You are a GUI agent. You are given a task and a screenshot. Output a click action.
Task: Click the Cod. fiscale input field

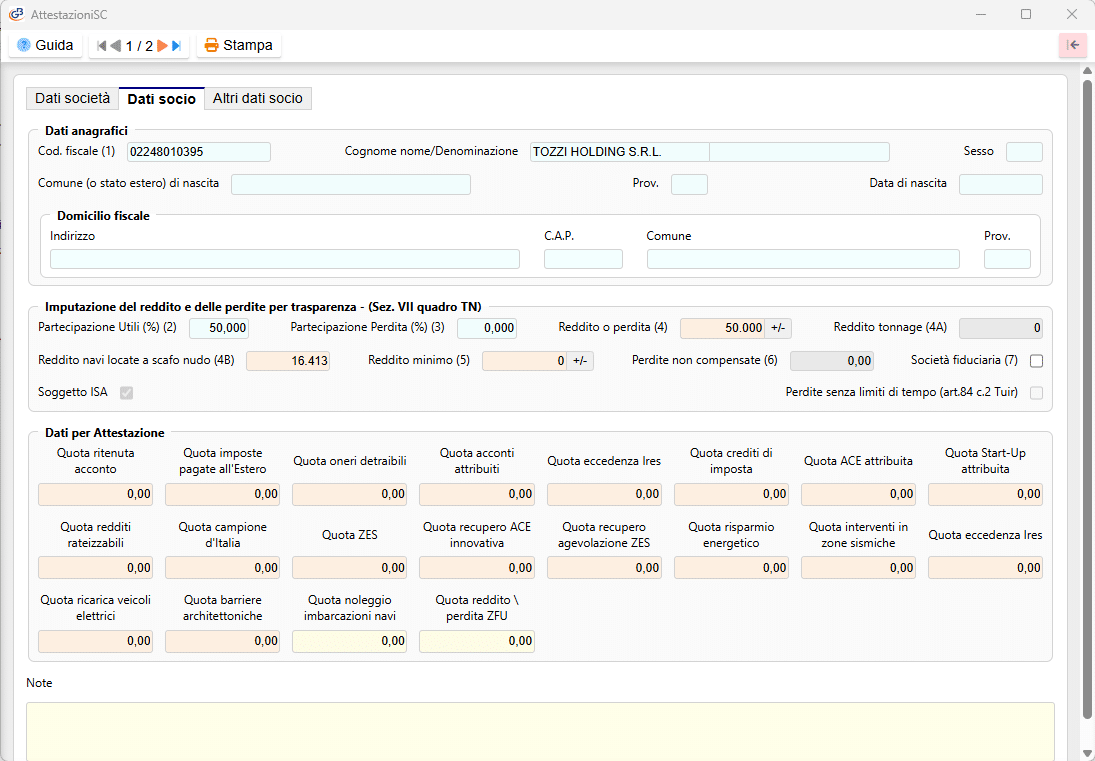[198, 152]
